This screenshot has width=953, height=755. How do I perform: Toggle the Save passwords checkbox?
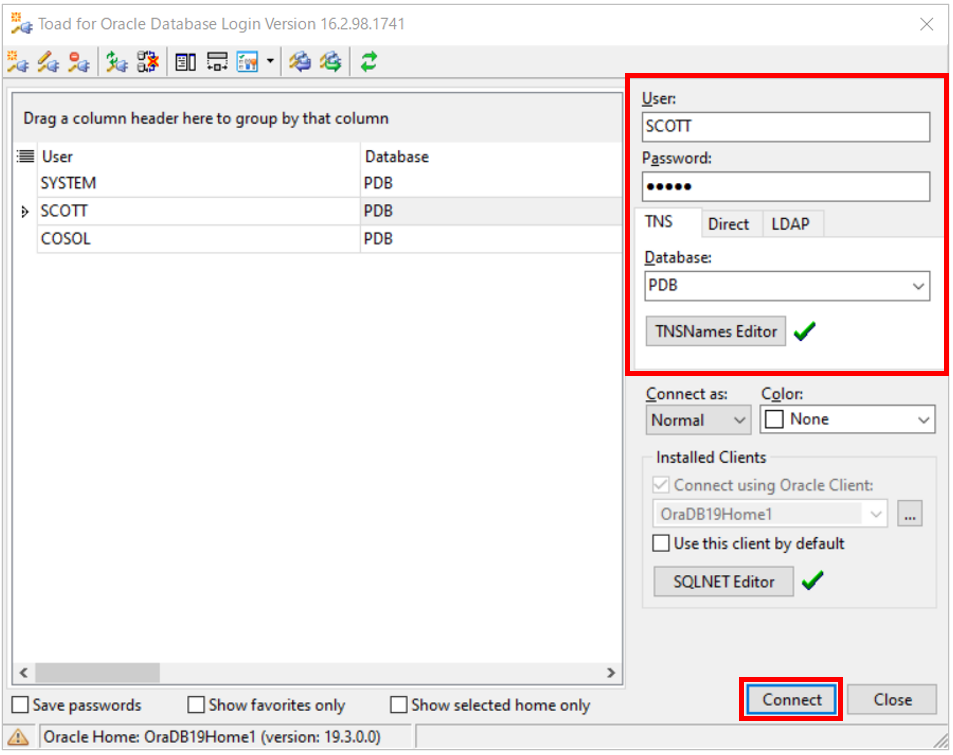[x=20, y=705]
